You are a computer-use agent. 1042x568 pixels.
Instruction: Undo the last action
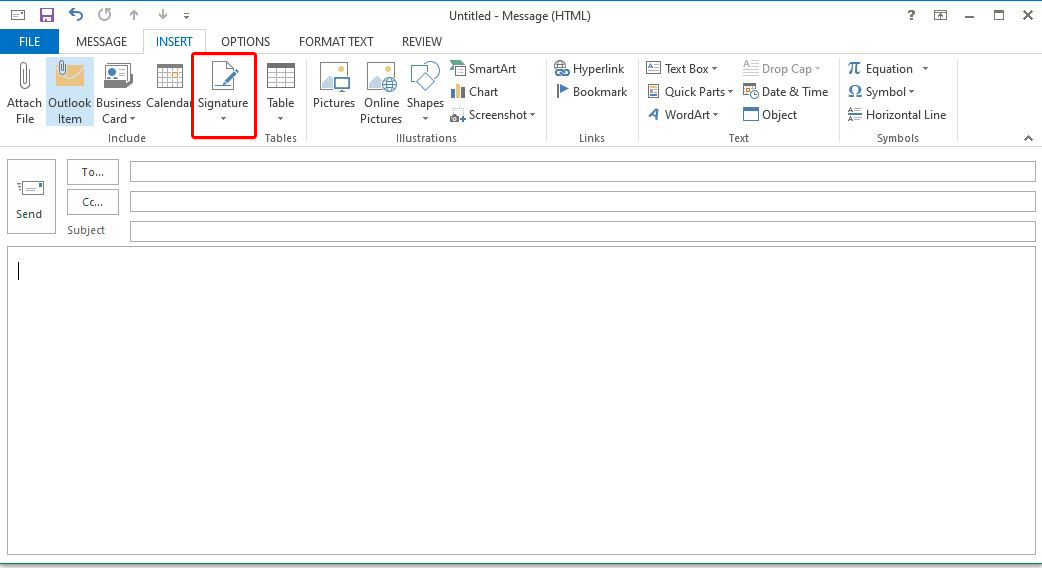(76, 15)
